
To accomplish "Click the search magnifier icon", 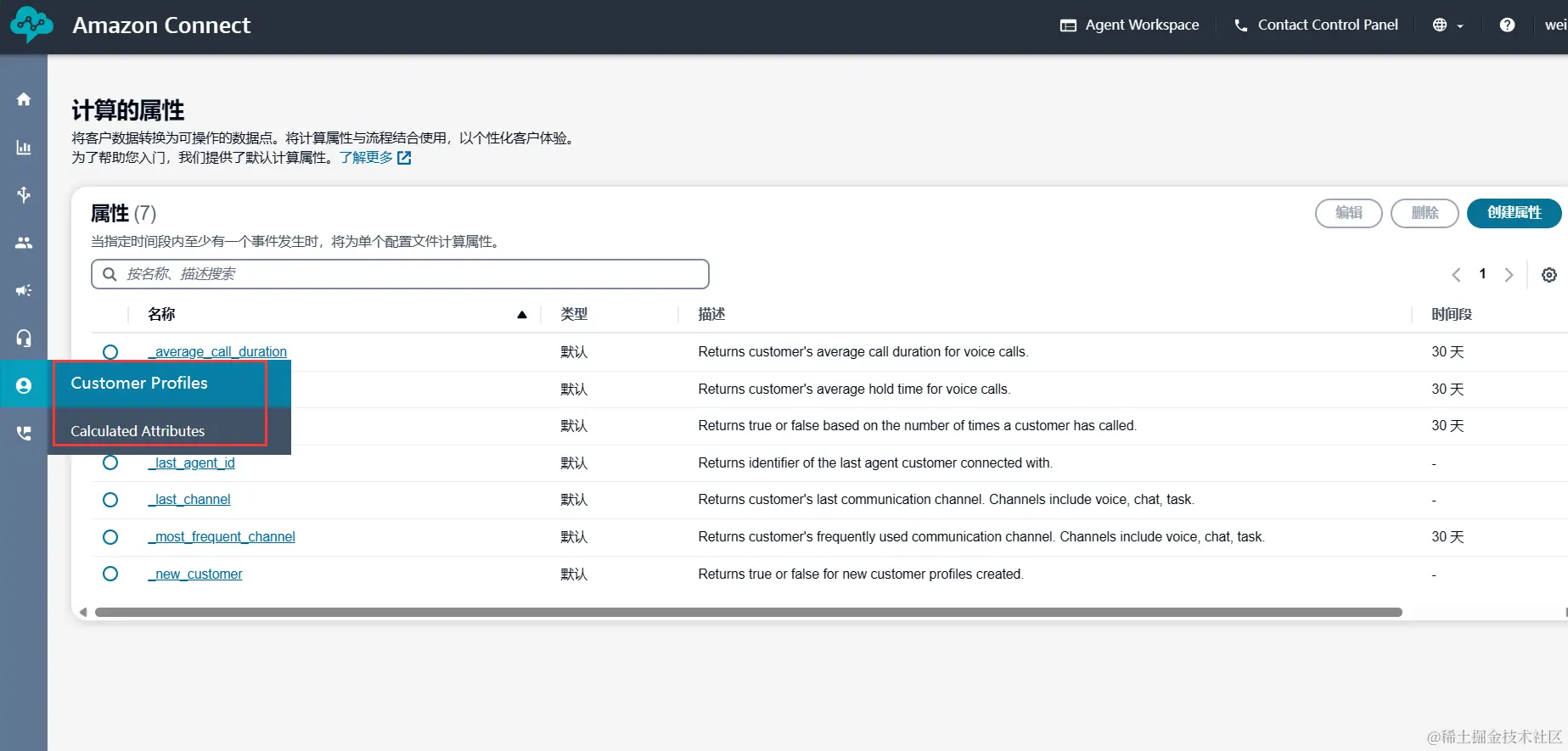I will coord(110,274).
